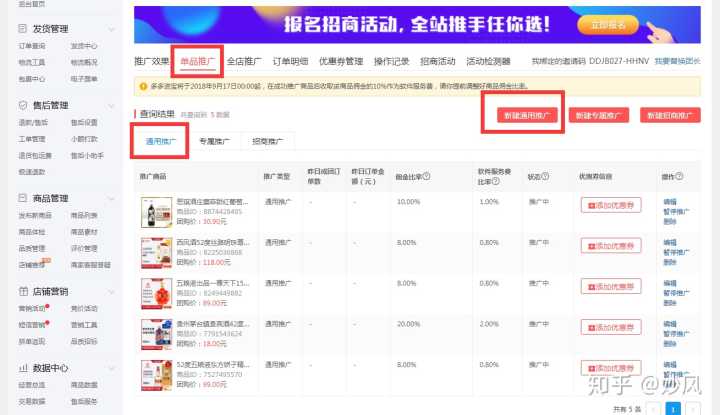Add coupon for the 10.00% commission product

pos(611,205)
